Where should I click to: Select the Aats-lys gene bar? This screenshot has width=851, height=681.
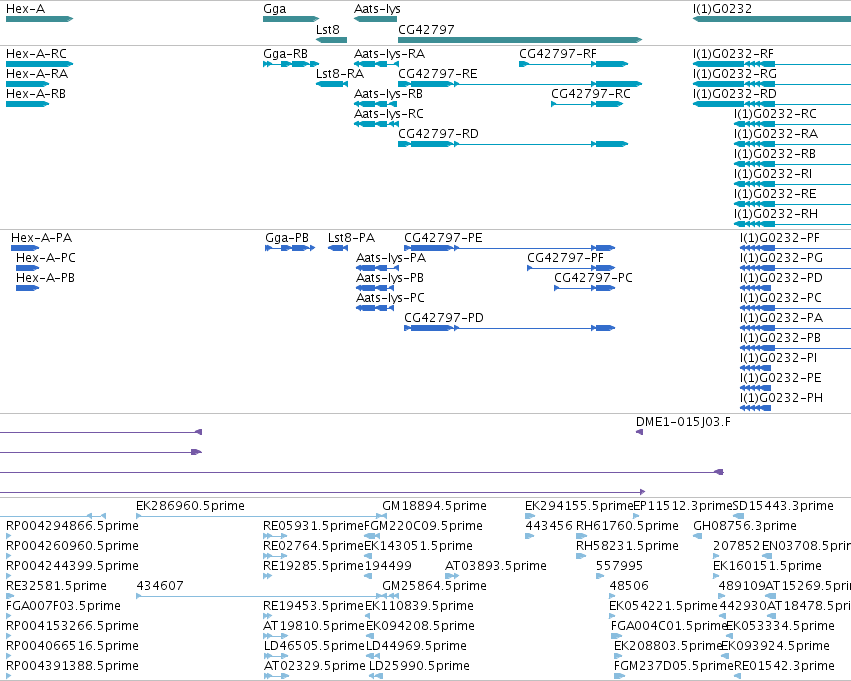376,19
